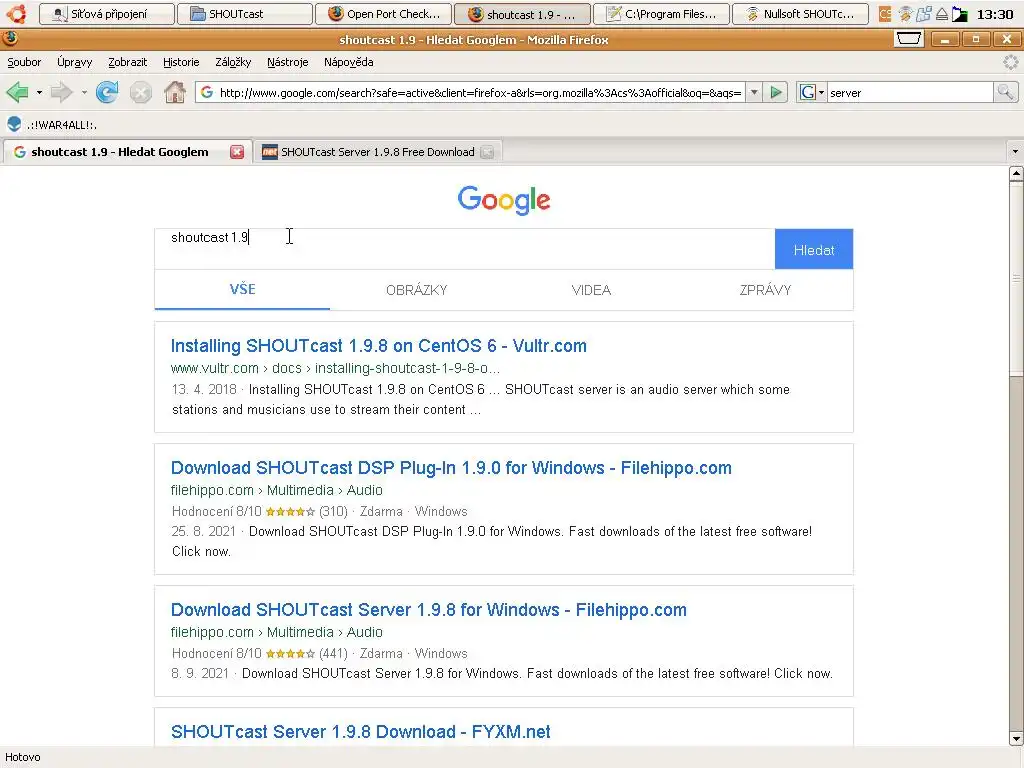Go back with the green Back arrow
The height and width of the screenshot is (768, 1024).
point(18,93)
